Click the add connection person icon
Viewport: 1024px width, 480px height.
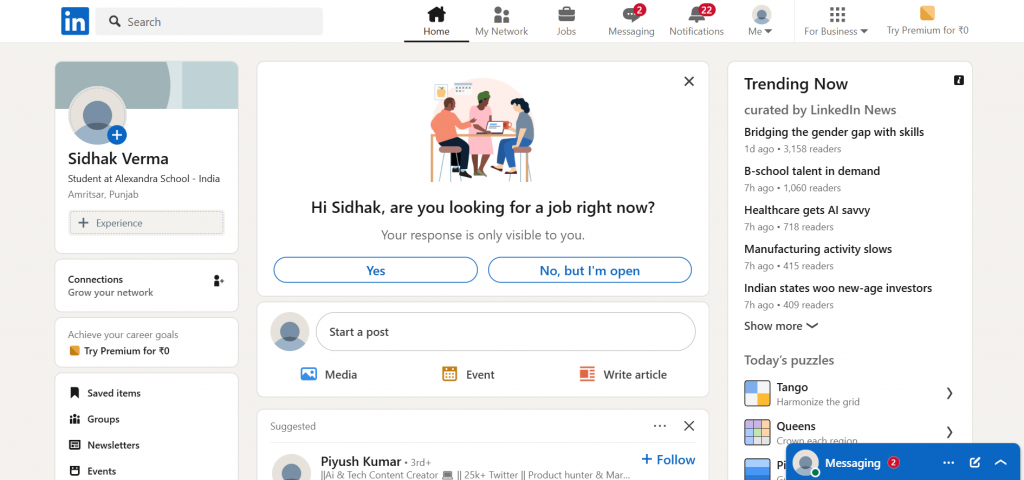[218, 281]
